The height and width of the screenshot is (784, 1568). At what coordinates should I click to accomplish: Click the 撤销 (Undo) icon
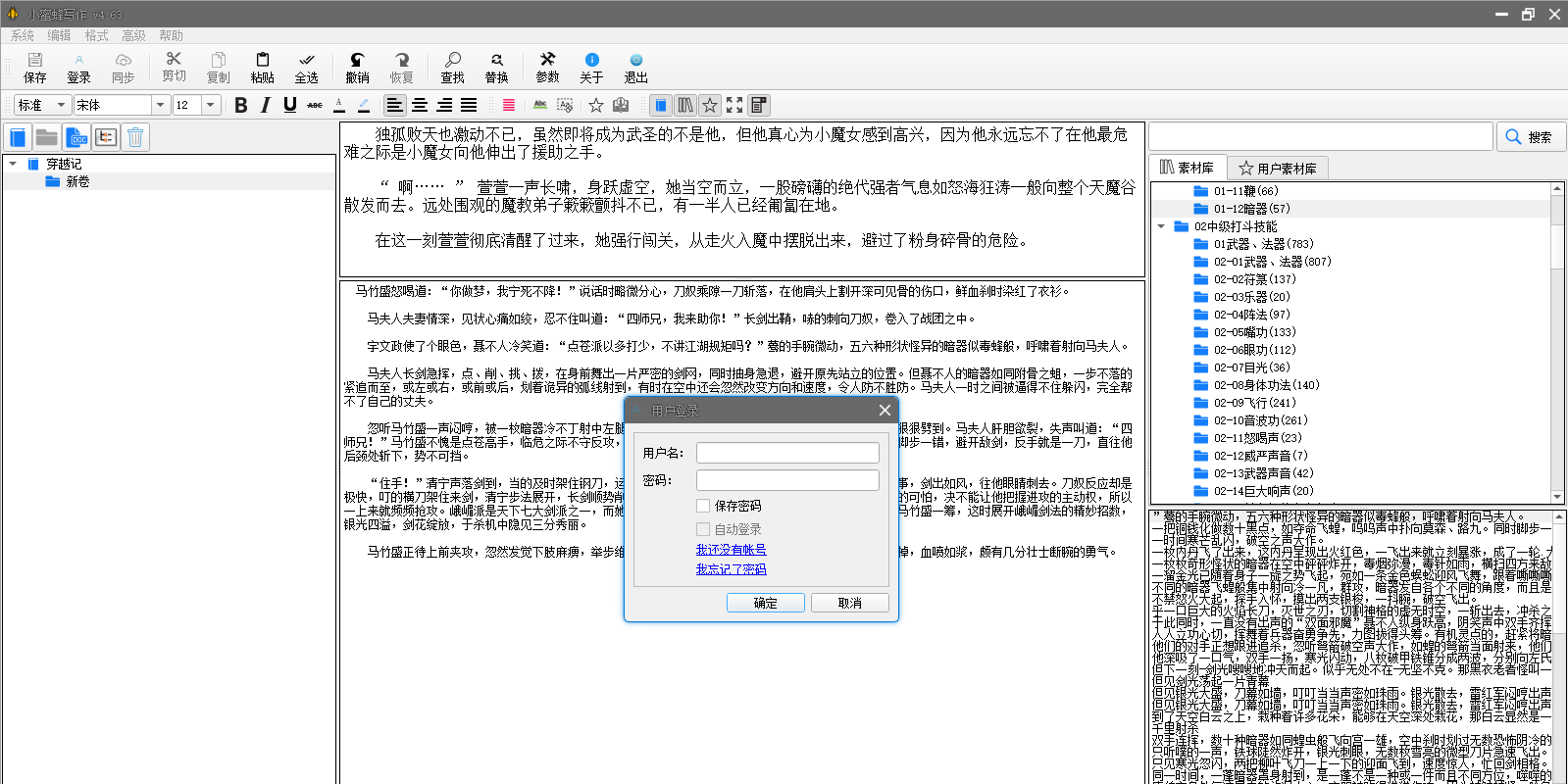tap(357, 67)
